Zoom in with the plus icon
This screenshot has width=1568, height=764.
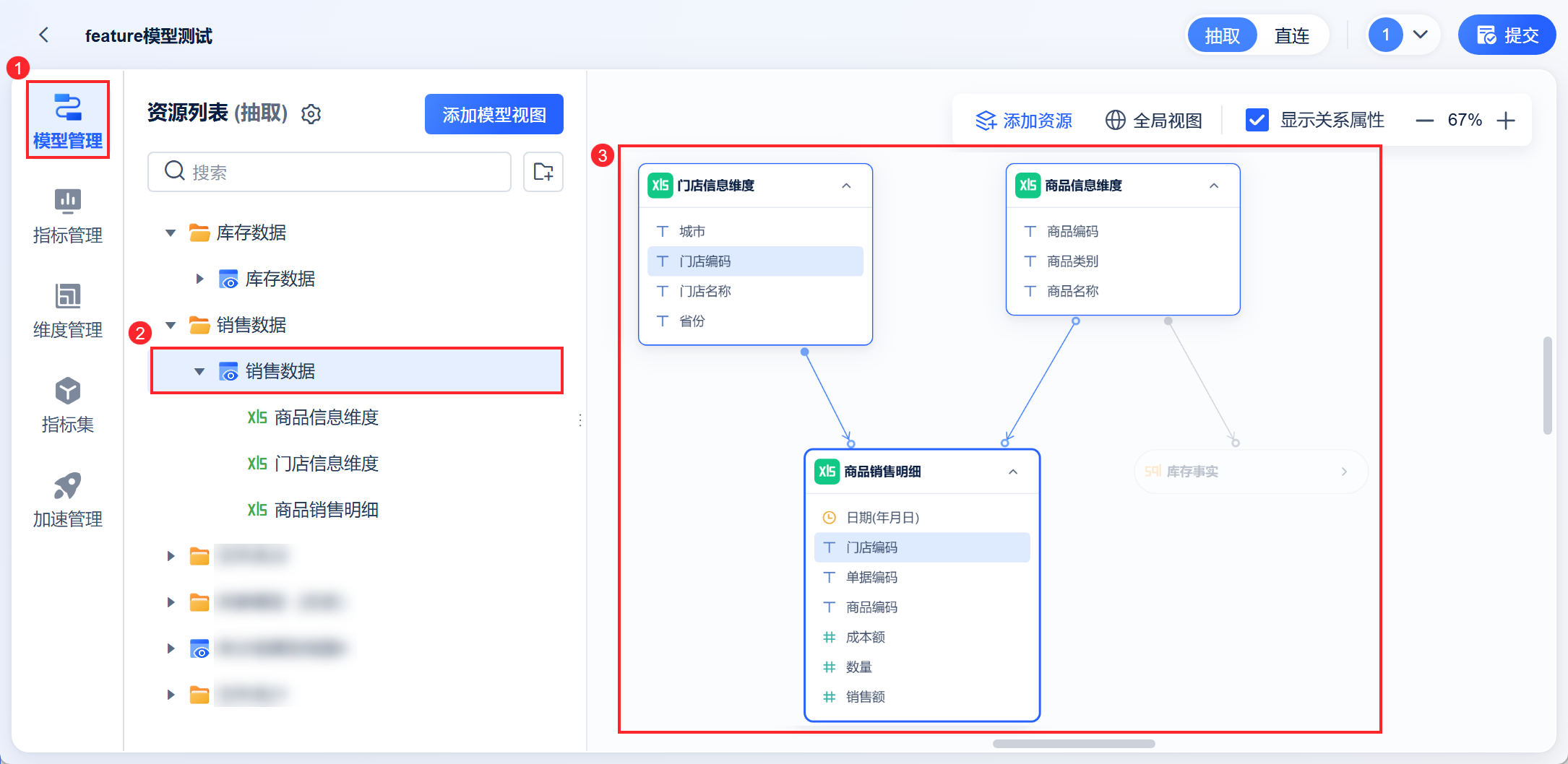tap(1506, 120)
